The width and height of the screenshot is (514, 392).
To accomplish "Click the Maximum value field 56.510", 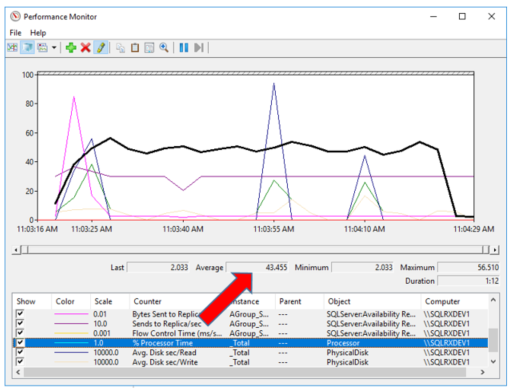I will [x=468, y=267].
